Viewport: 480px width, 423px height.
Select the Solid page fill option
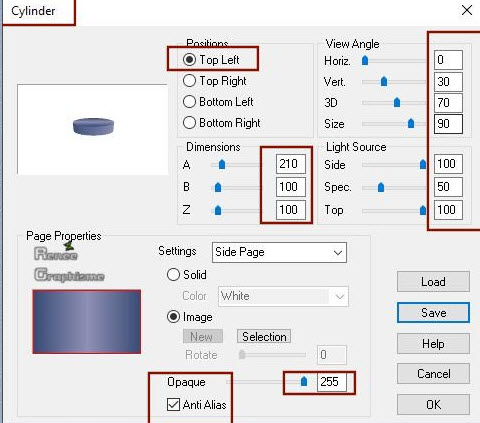tap(173, 275)
